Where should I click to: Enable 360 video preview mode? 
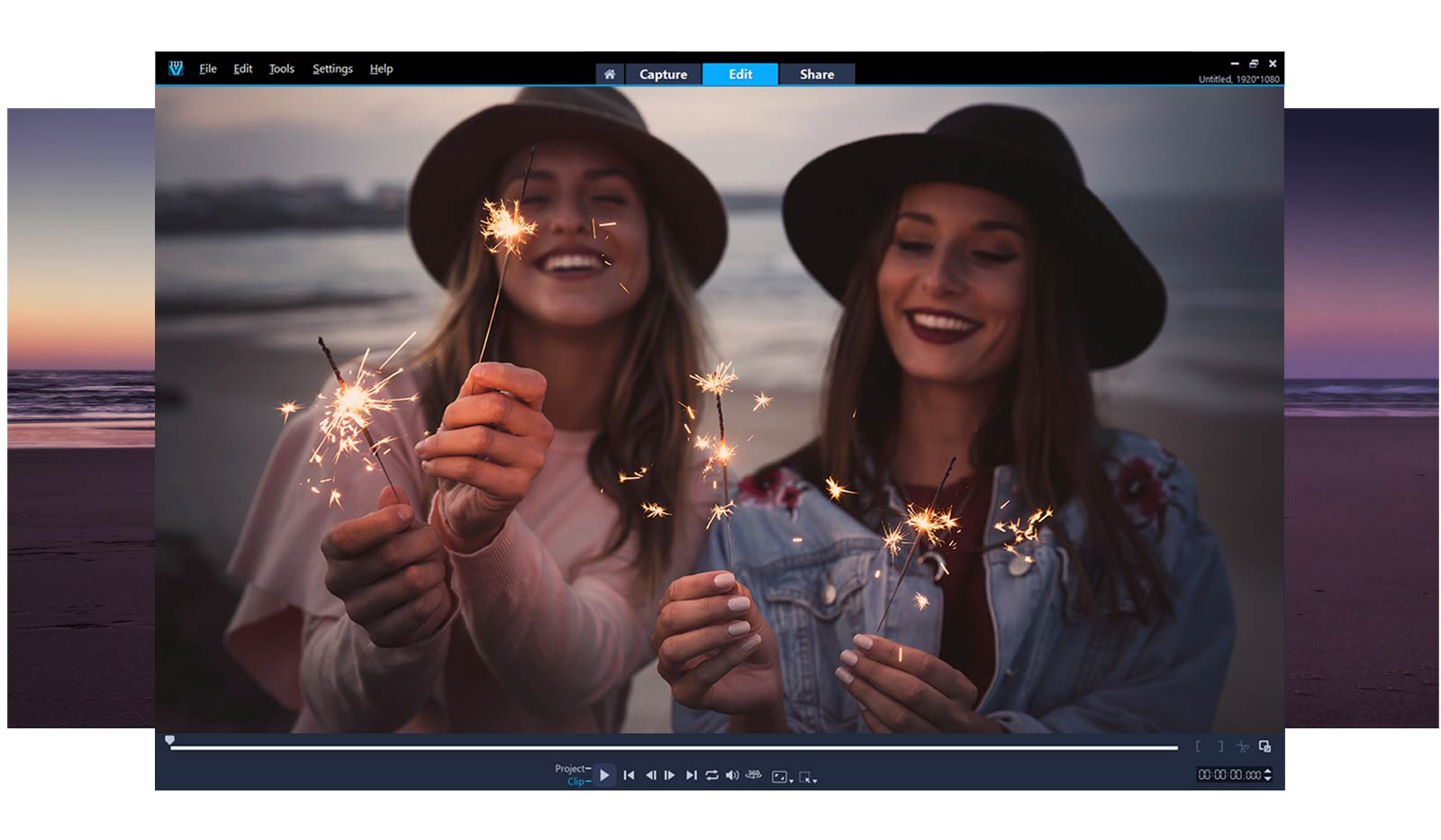tap(754, 774)
